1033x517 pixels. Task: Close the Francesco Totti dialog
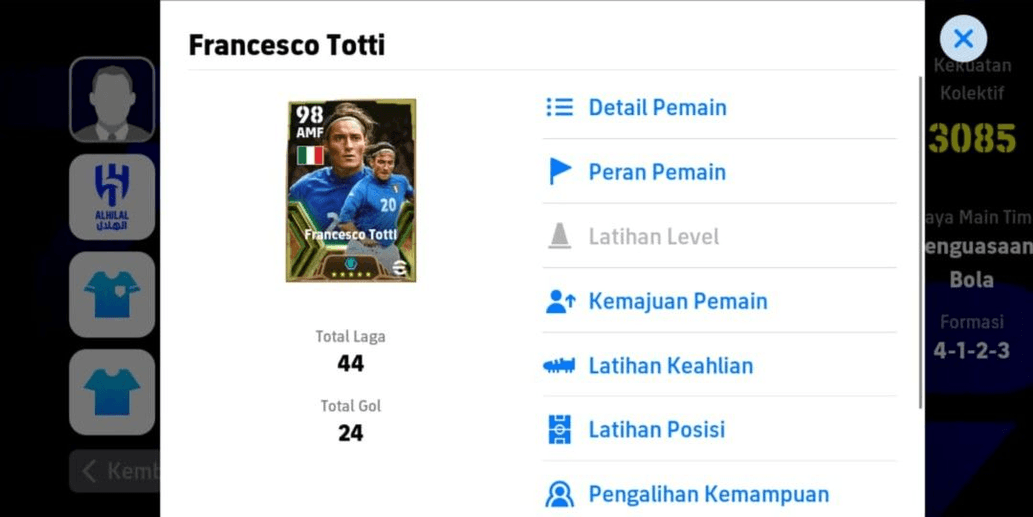tap(963, 39)
